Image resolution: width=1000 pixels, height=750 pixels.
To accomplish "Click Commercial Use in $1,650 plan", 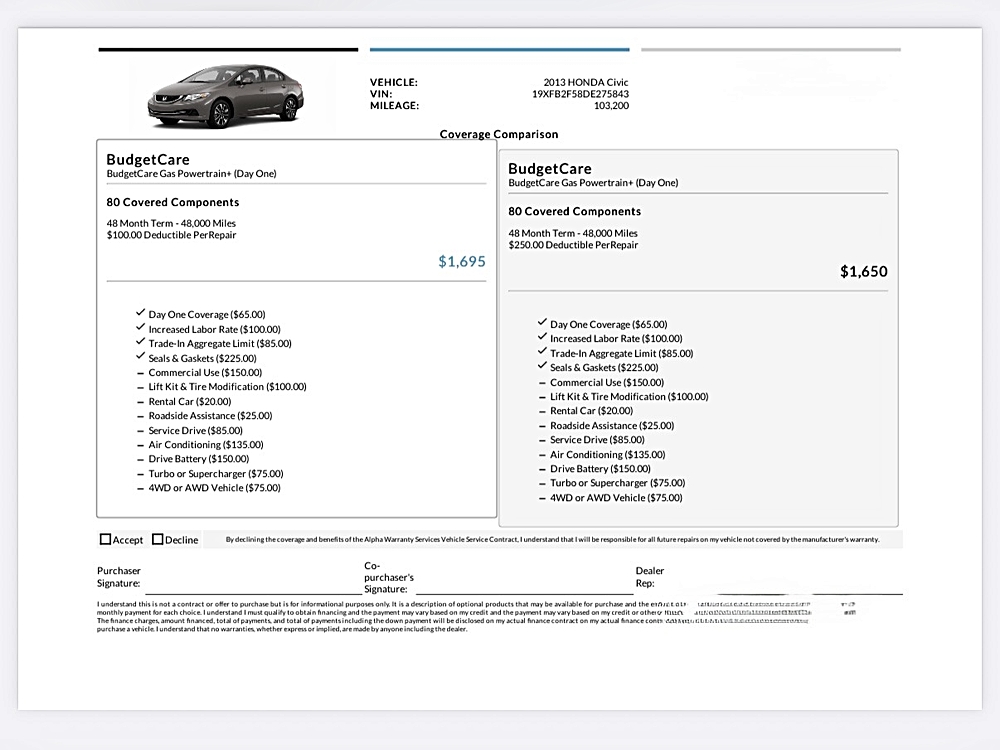I will click(607, 383).
